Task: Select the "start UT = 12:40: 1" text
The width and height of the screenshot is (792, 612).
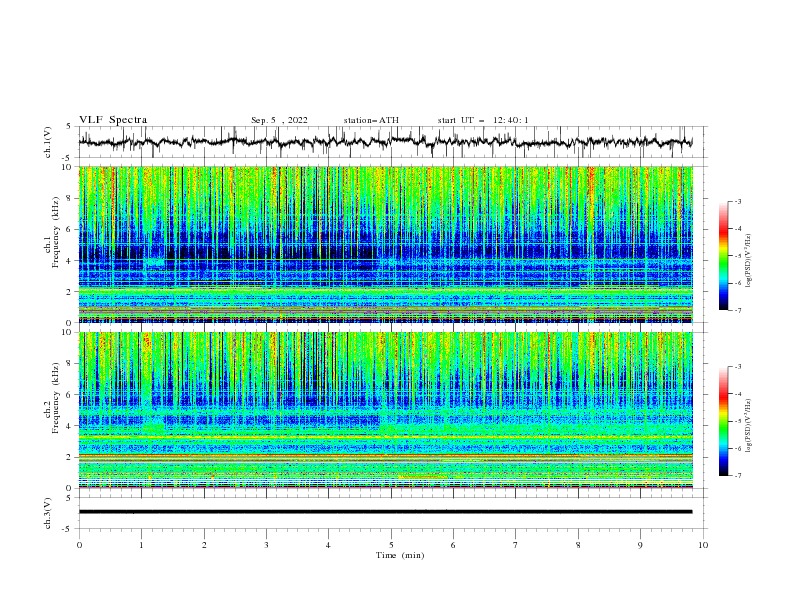Action: pos(483,120)
